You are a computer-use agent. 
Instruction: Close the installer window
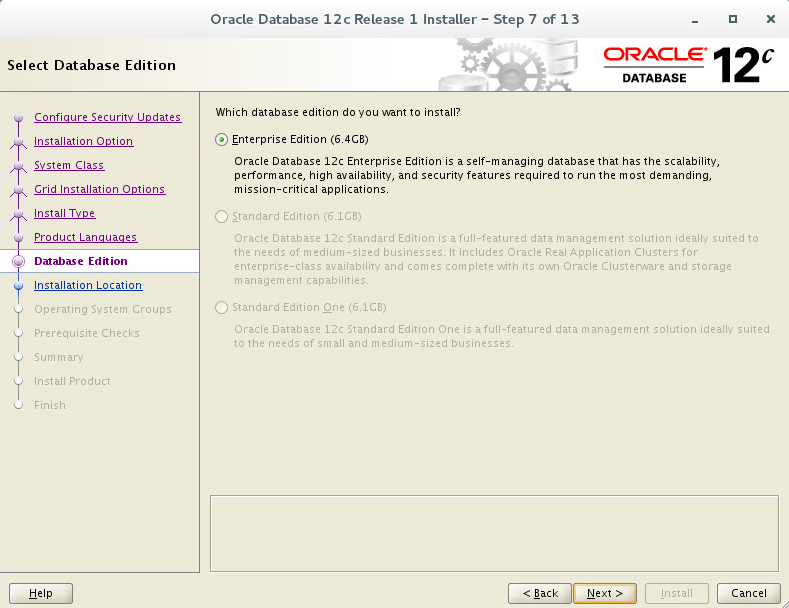coord(770,19)
